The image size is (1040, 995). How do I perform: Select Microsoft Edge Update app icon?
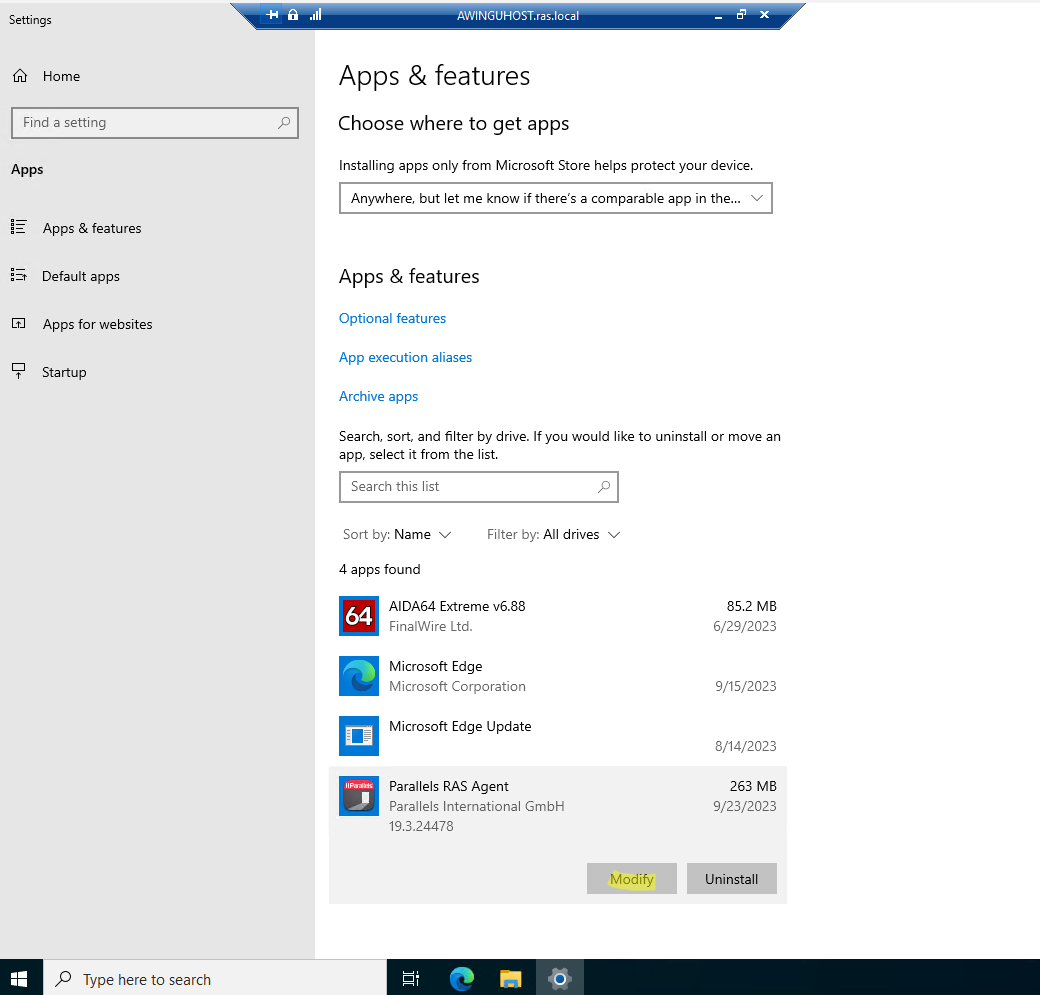(359, 736)
